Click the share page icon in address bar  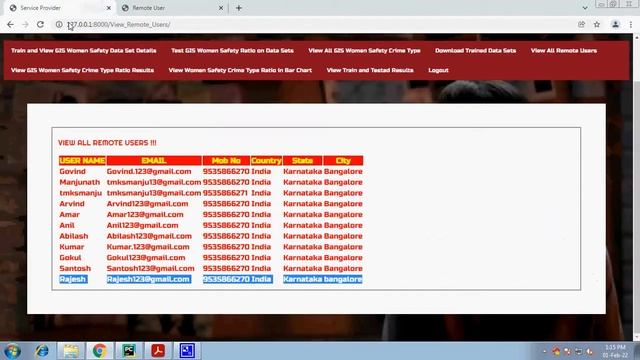click(582, 24)
